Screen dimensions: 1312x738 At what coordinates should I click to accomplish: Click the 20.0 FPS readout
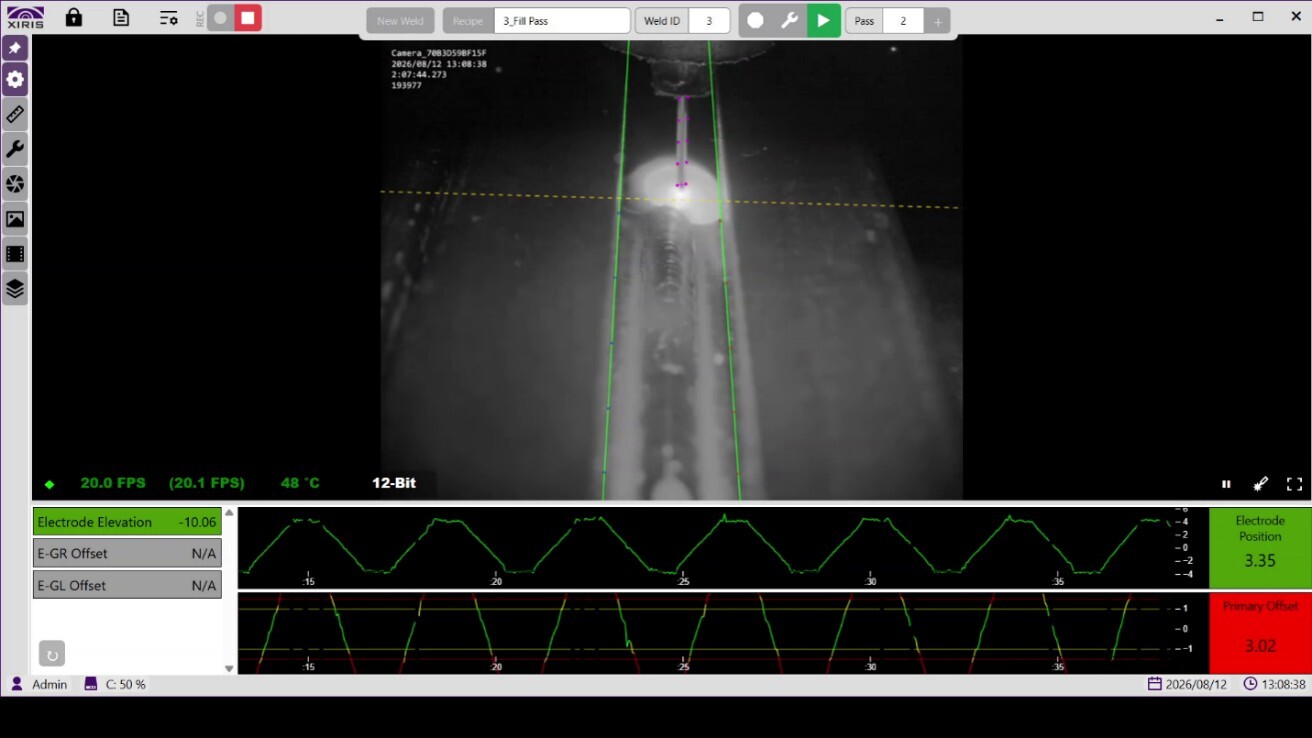pyautogui.click(x=113, y=483)
